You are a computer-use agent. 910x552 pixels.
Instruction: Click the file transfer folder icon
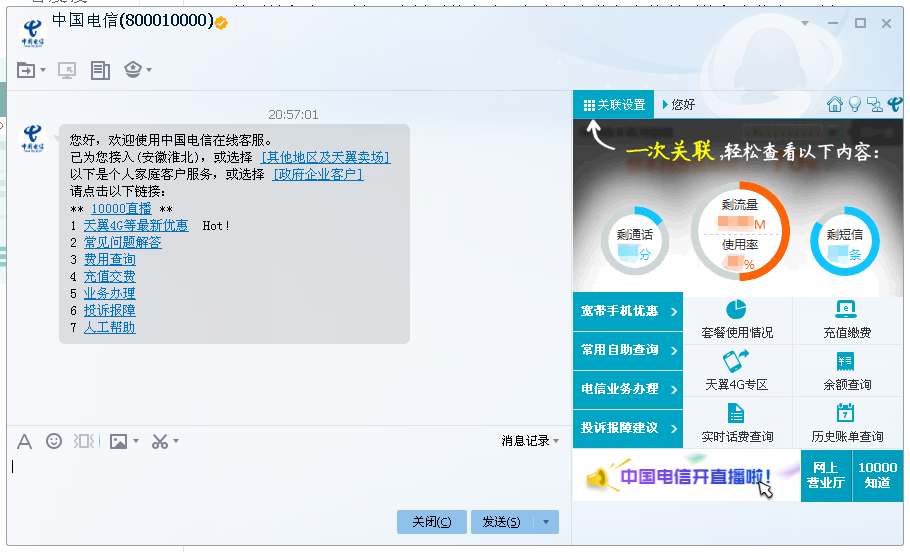point(26,70)
